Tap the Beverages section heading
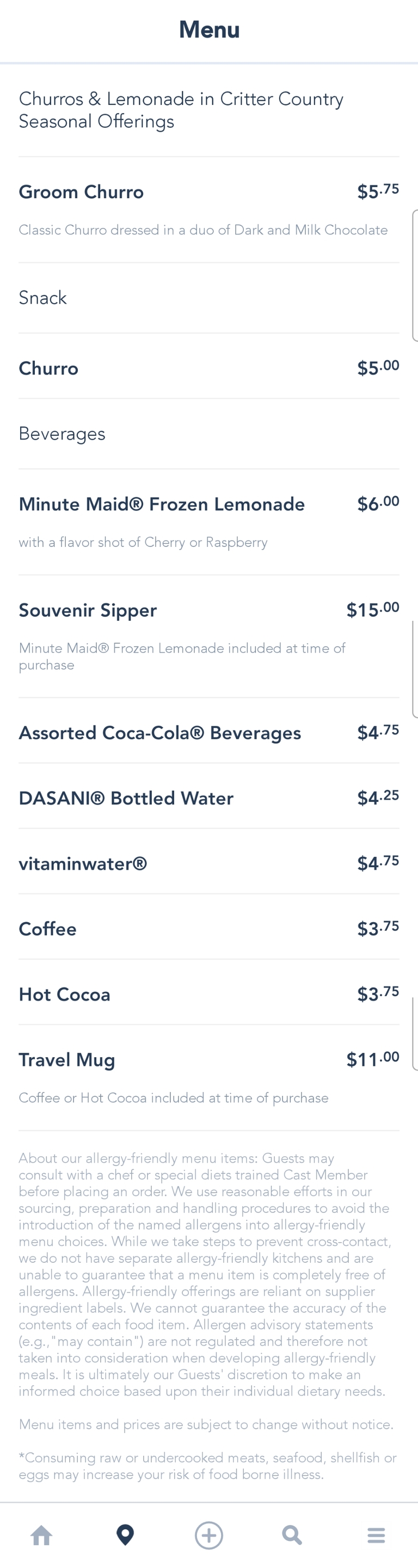This screenshot has width=418, height=1568. pos(62,434)
